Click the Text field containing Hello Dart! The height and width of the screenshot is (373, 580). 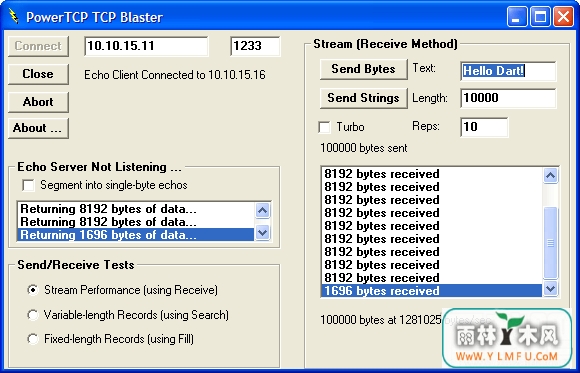508,71
